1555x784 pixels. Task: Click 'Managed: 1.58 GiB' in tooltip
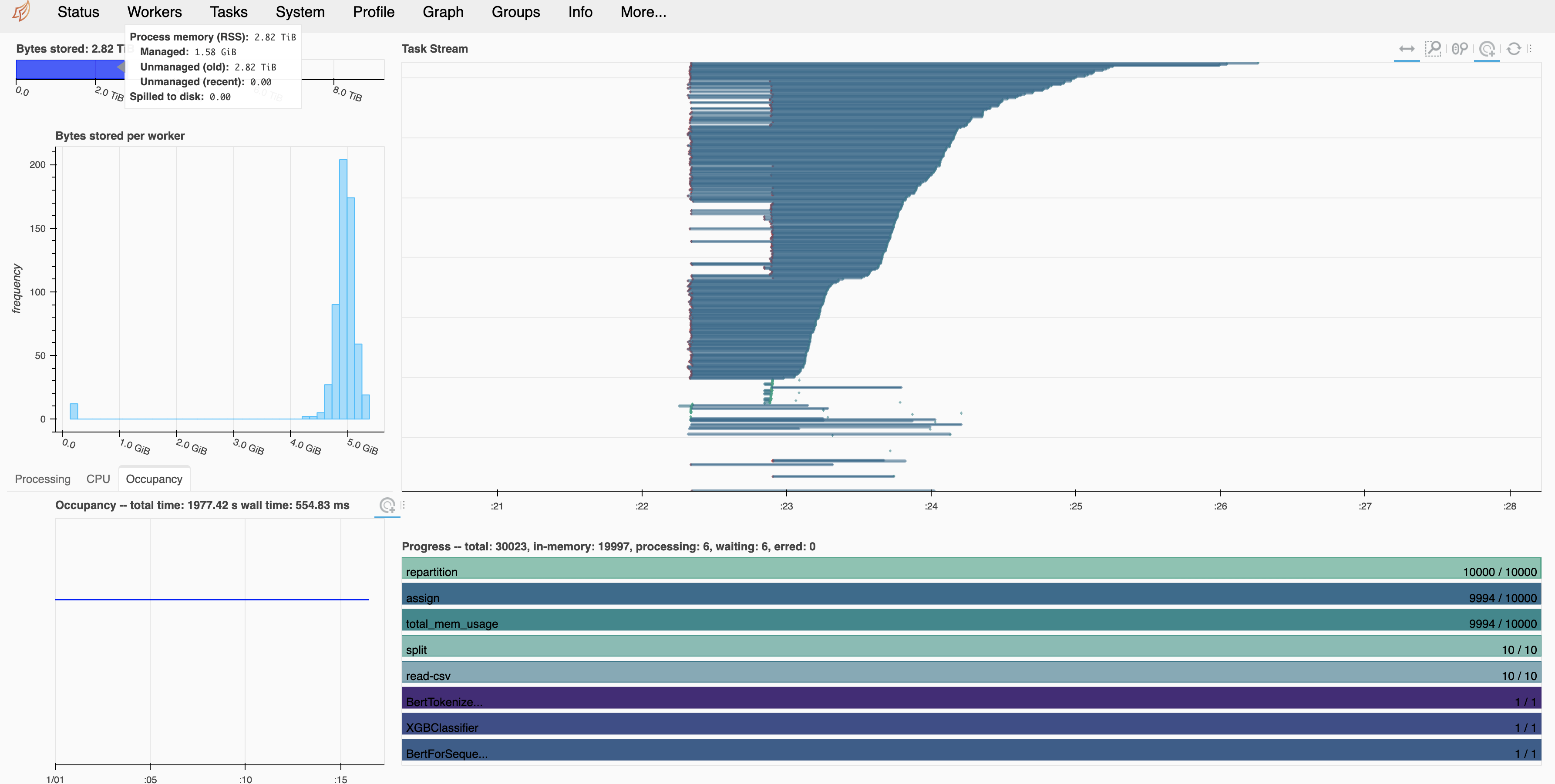click(x=188, y=52)
